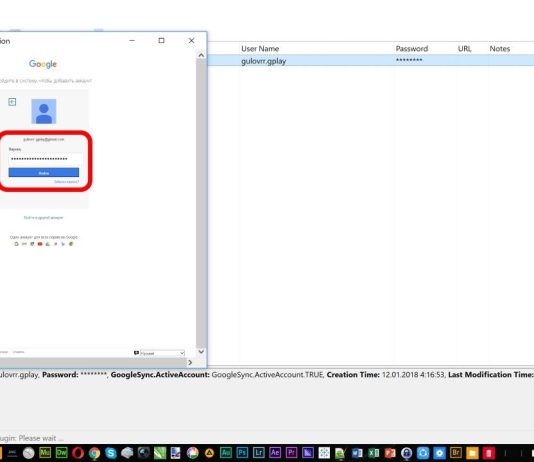534x462 pixels.
Task: Click the scroll up arrow in the sign-in window
Action: [201, 55]
